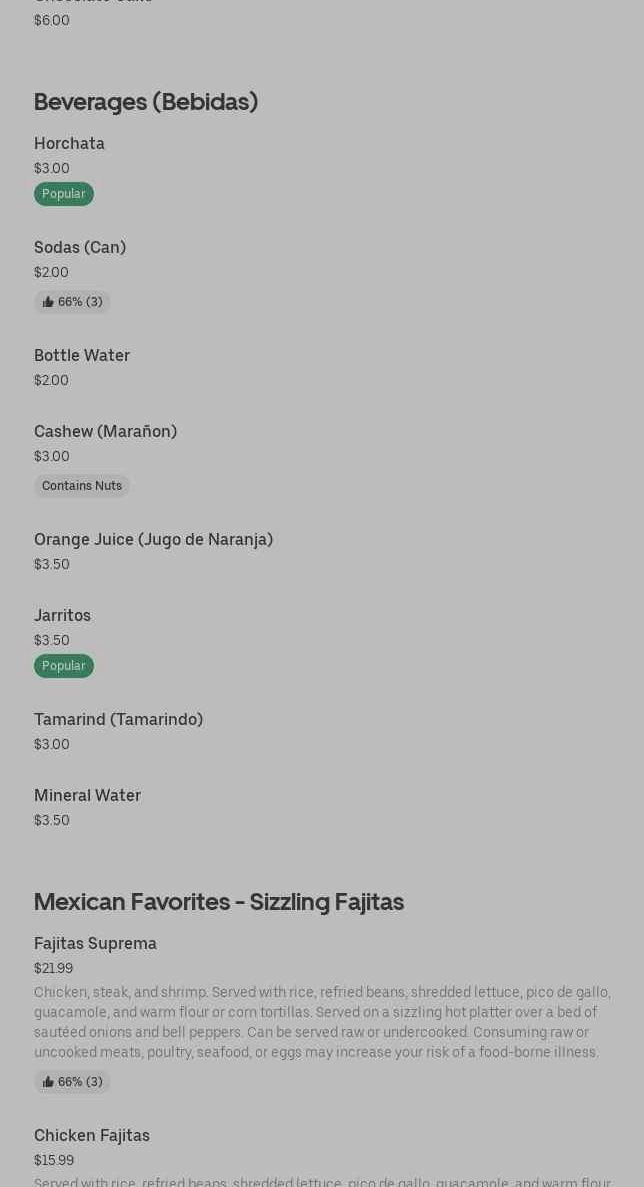The image size is (644, 1187).
Task: Click the Contains Nuts tag
Action: pyautogui.click(x=82, y=486)
